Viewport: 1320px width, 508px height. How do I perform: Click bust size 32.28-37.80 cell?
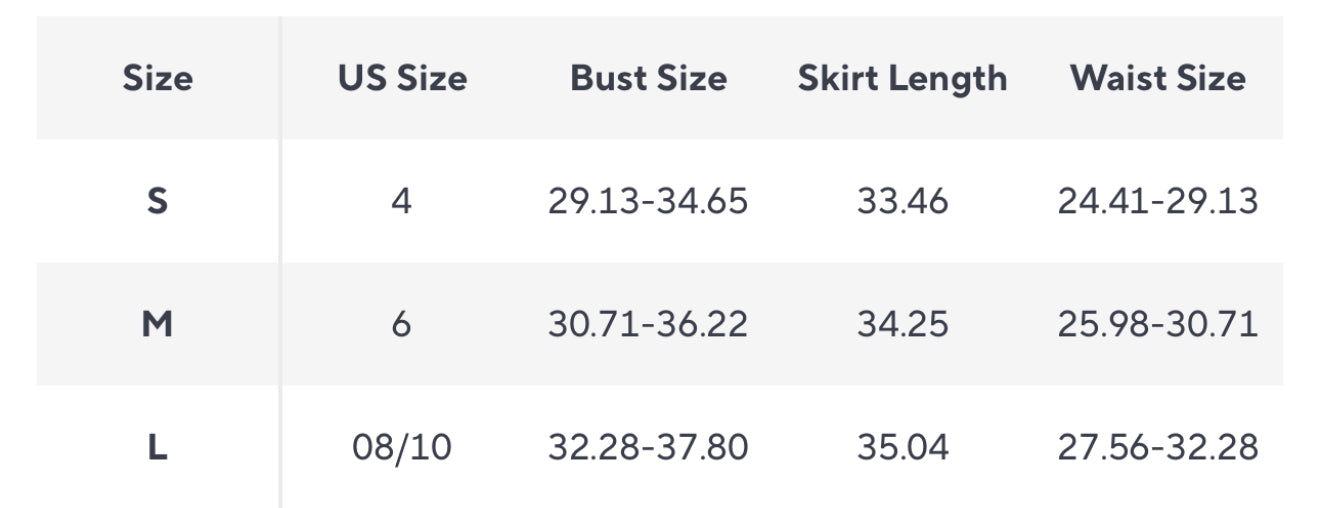[648, 447]
